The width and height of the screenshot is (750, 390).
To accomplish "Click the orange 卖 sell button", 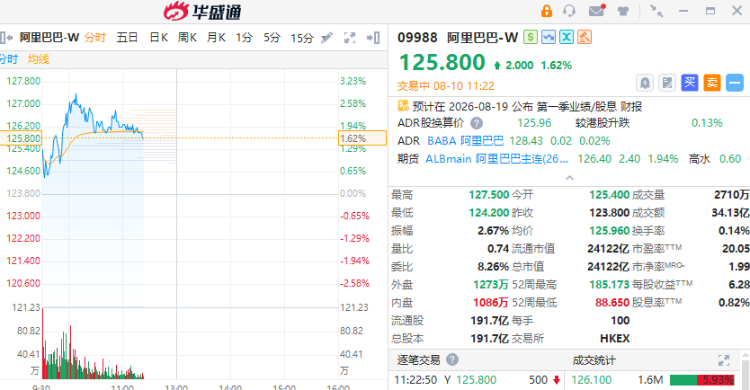I will point(712,83).
